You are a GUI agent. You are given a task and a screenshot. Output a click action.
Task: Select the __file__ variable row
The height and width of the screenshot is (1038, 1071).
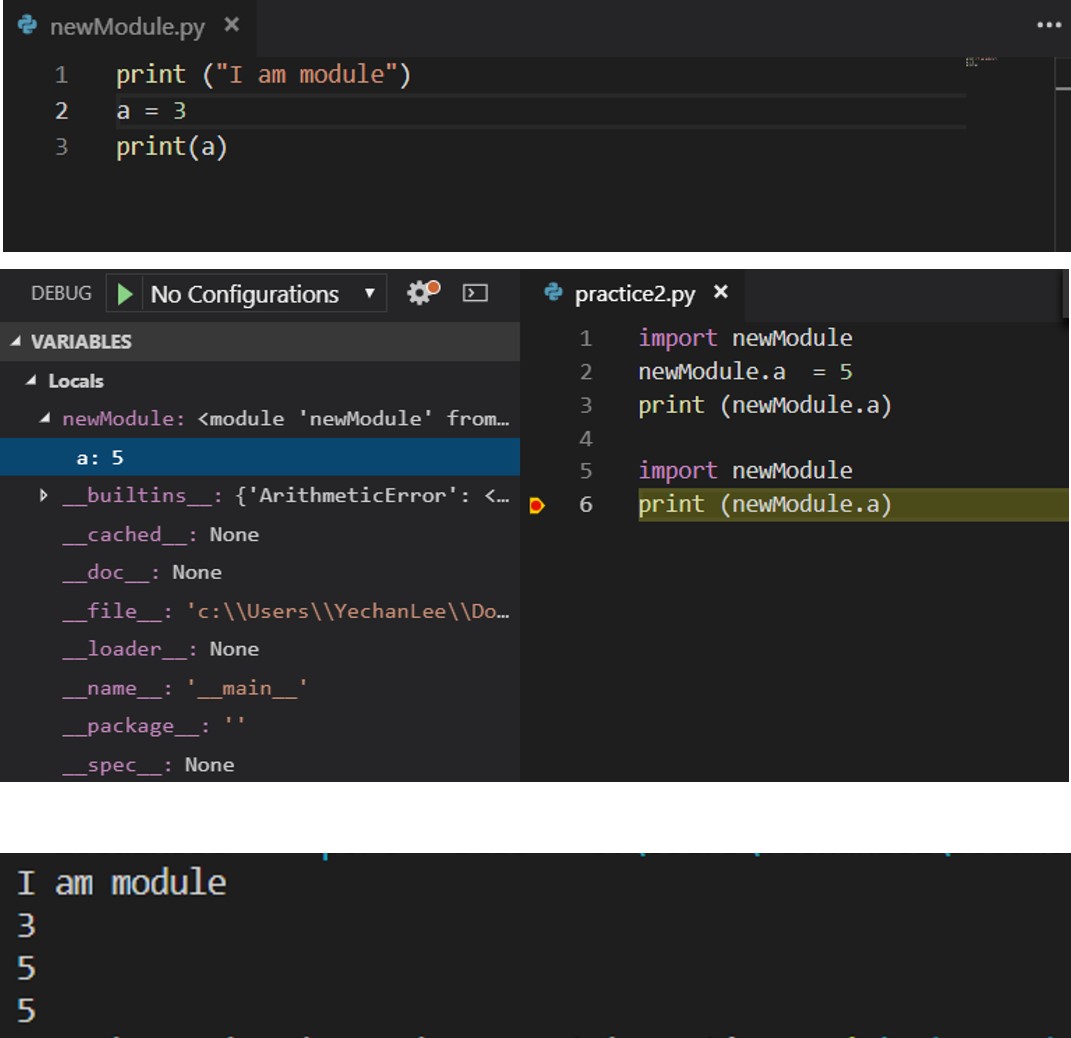260,611
